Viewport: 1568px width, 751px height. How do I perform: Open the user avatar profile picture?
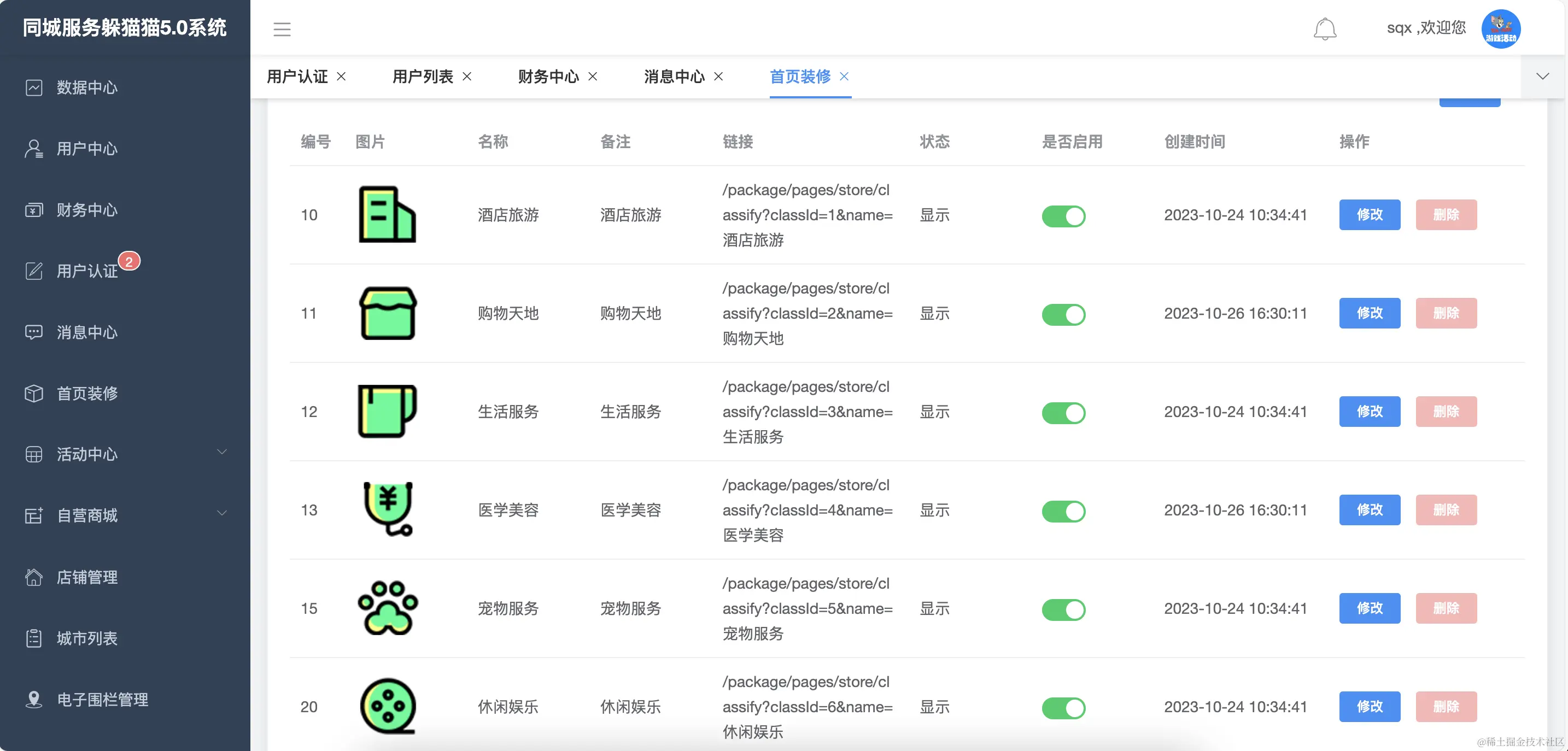pos(1500,28)
